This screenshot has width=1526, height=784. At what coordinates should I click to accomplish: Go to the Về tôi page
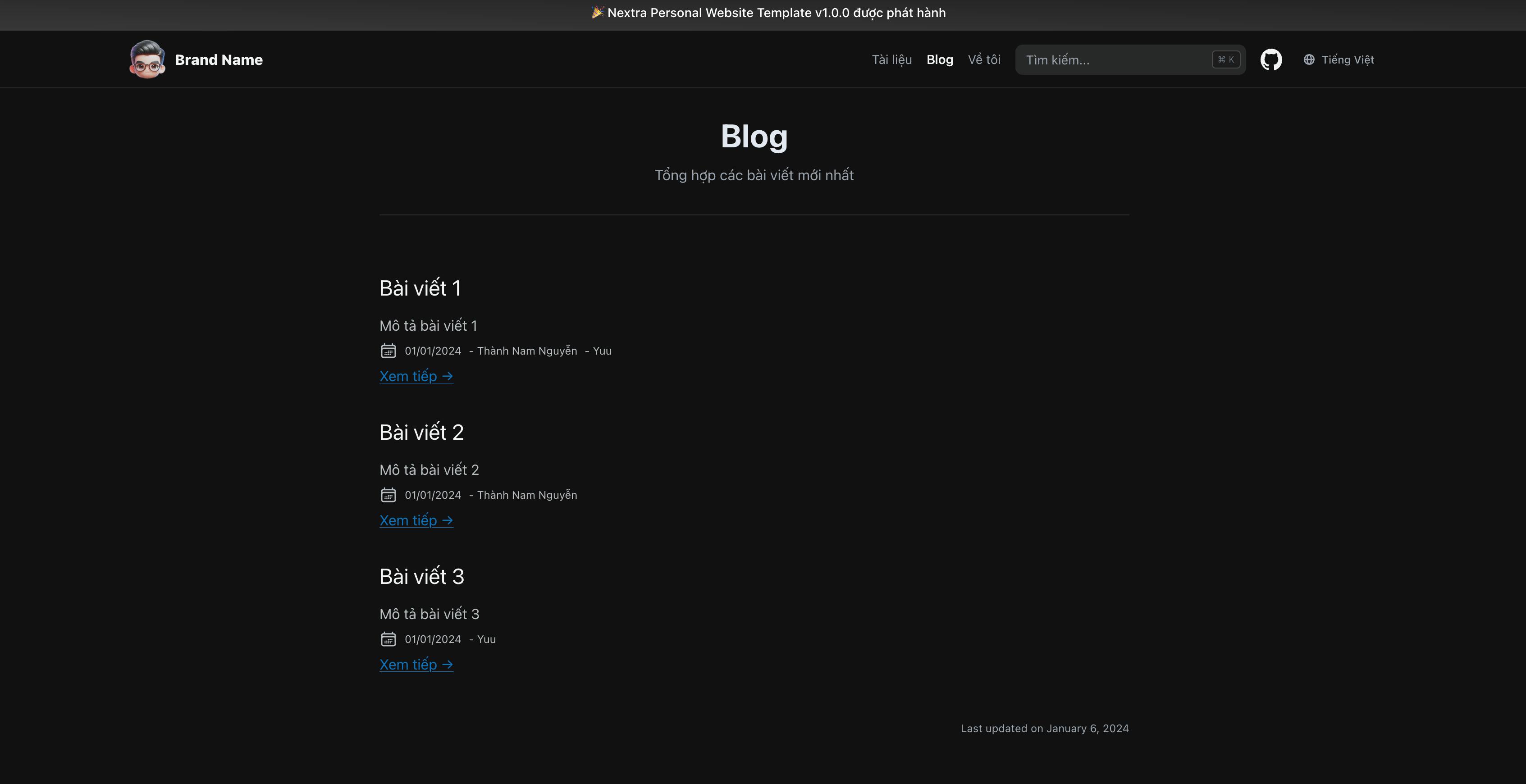(x=984, y=60)
